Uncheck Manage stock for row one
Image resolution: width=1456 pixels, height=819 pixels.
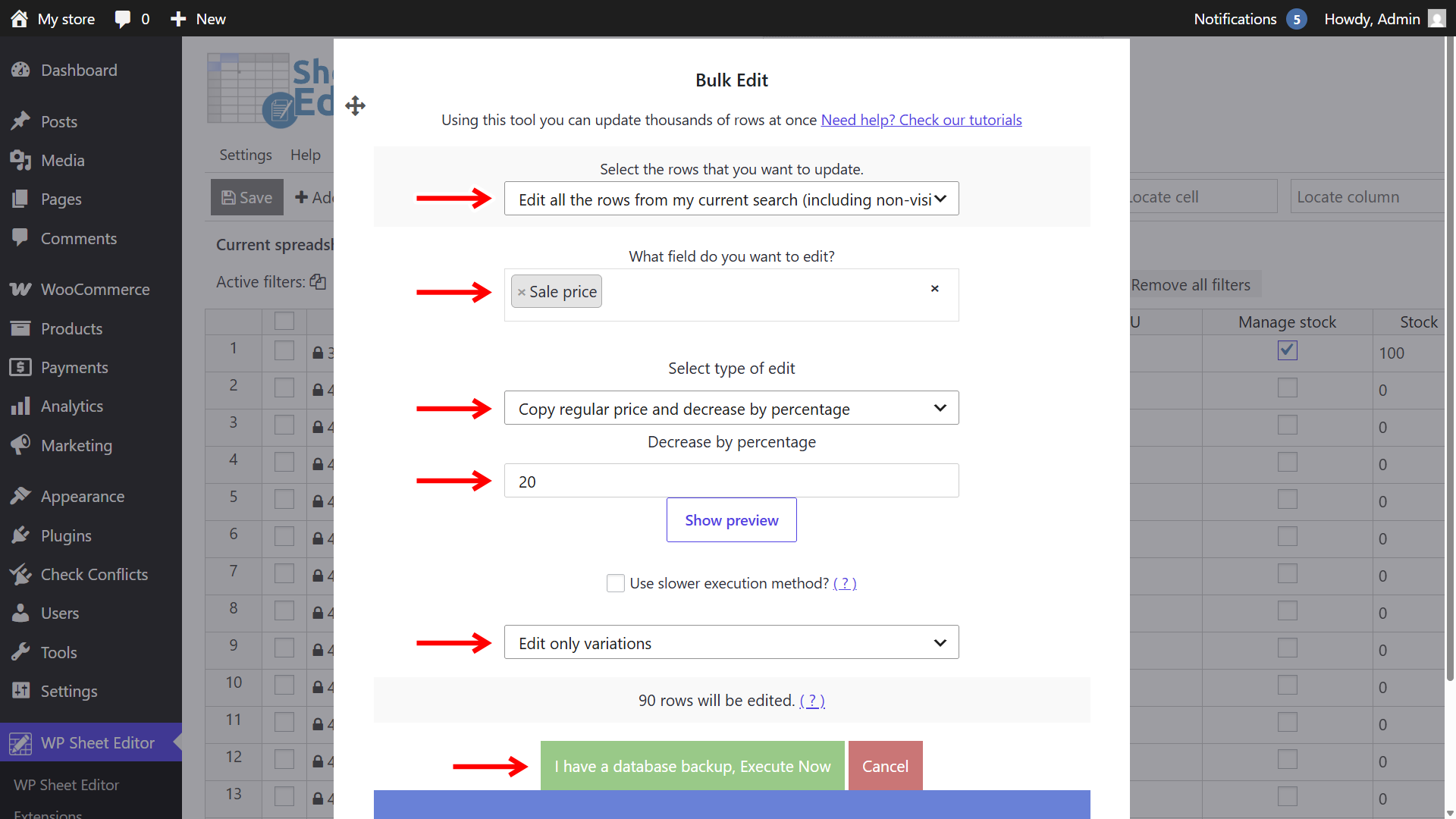[x=1287, y=350]
